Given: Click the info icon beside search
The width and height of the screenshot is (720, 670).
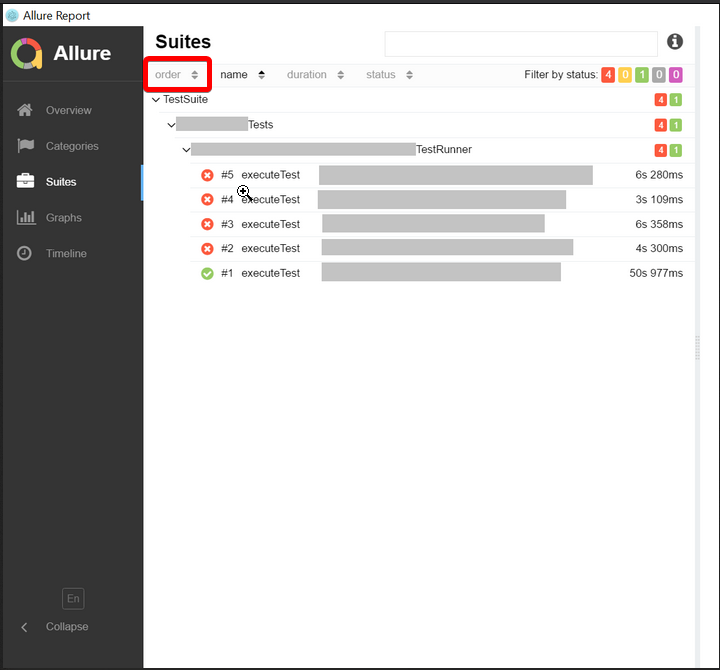Looking at the screenshot, I should pyautogui.click(x=675, y=42).
